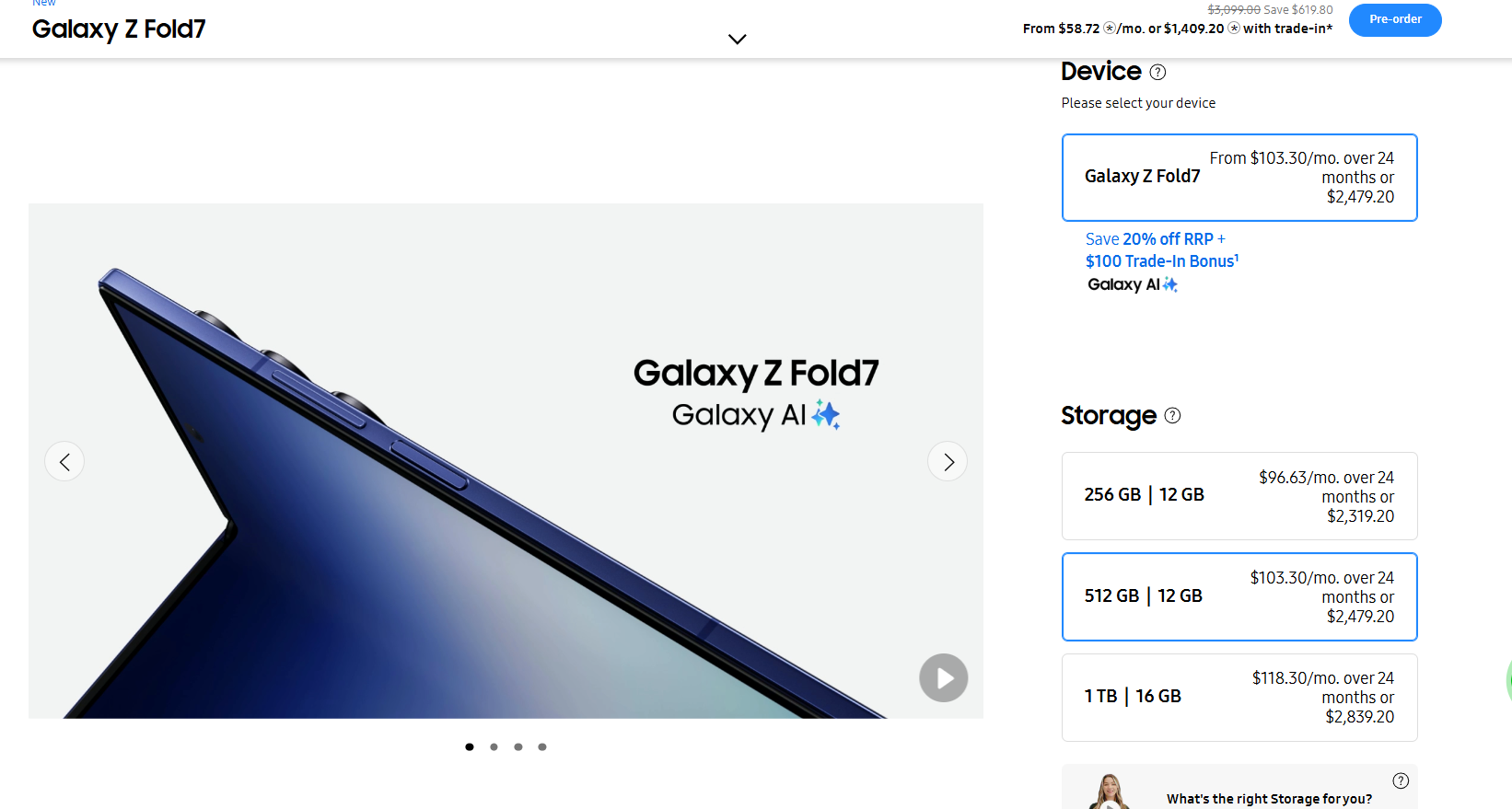Open the $100 Trade-In Bonus link
Image resolution: width=1512 pixels, height=809 pixels.
pyautogui.click(x=1161, y=261)
